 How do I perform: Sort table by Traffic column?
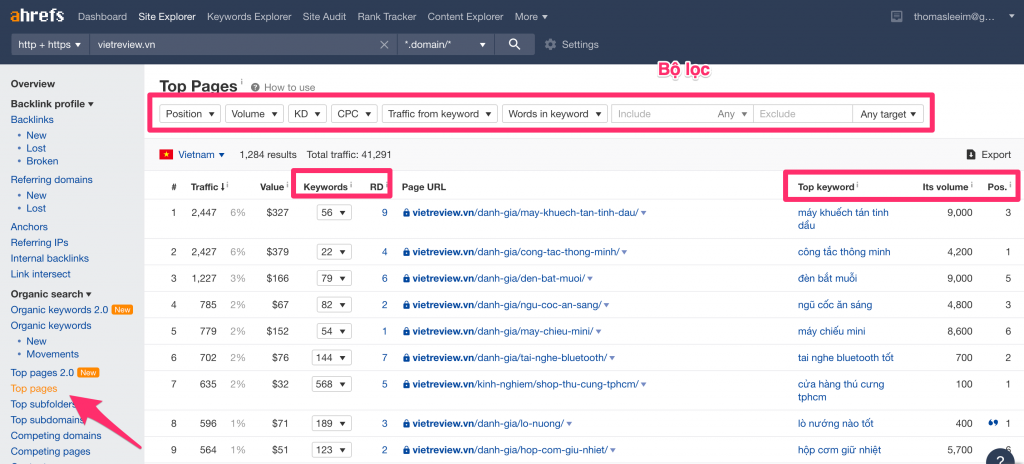[209, 186]
